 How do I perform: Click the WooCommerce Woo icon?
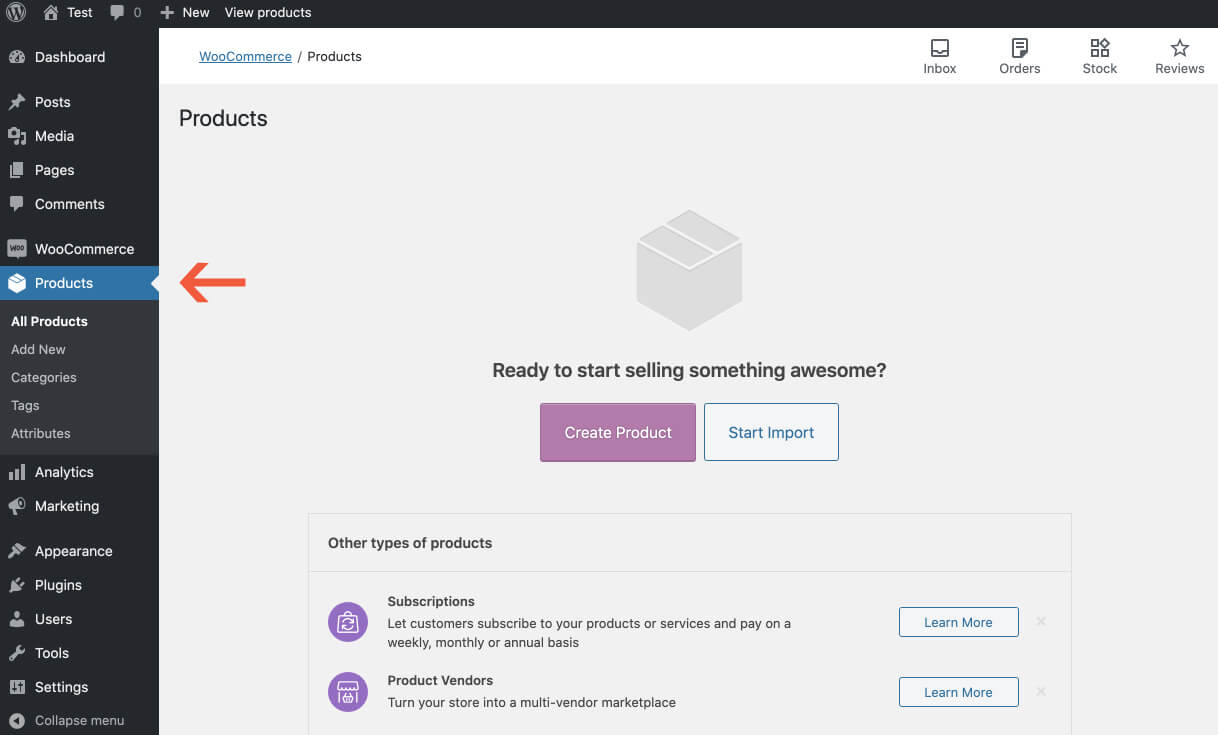17,249
